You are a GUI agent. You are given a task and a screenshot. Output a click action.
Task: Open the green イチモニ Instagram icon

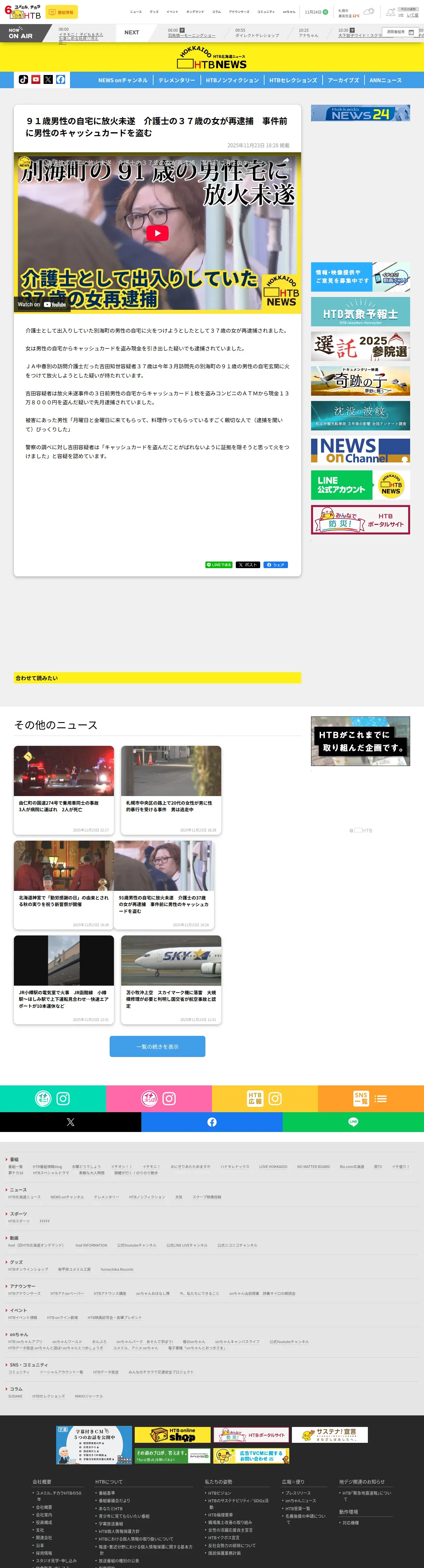[x=63, y=1099]
